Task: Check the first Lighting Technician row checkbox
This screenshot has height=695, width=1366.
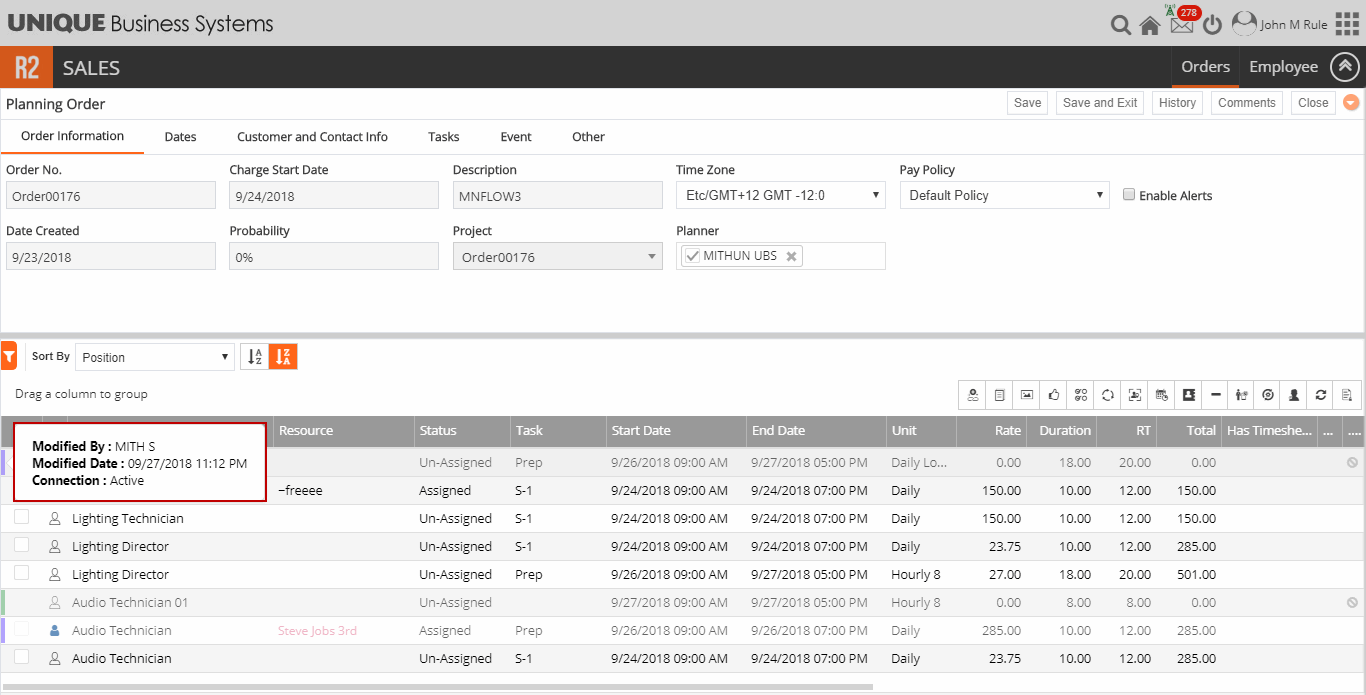Action: pyautogui.click(x=22, y=517)
